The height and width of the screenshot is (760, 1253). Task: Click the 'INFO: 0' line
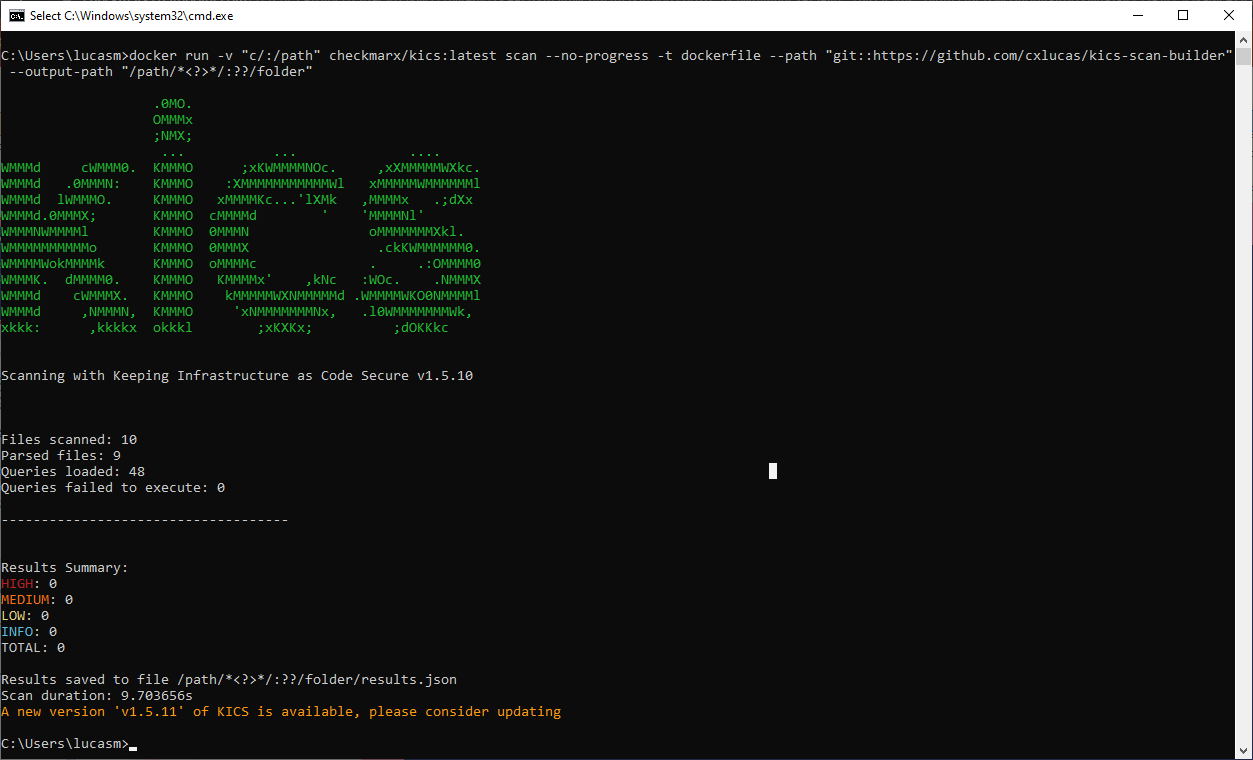coord(29,631)
